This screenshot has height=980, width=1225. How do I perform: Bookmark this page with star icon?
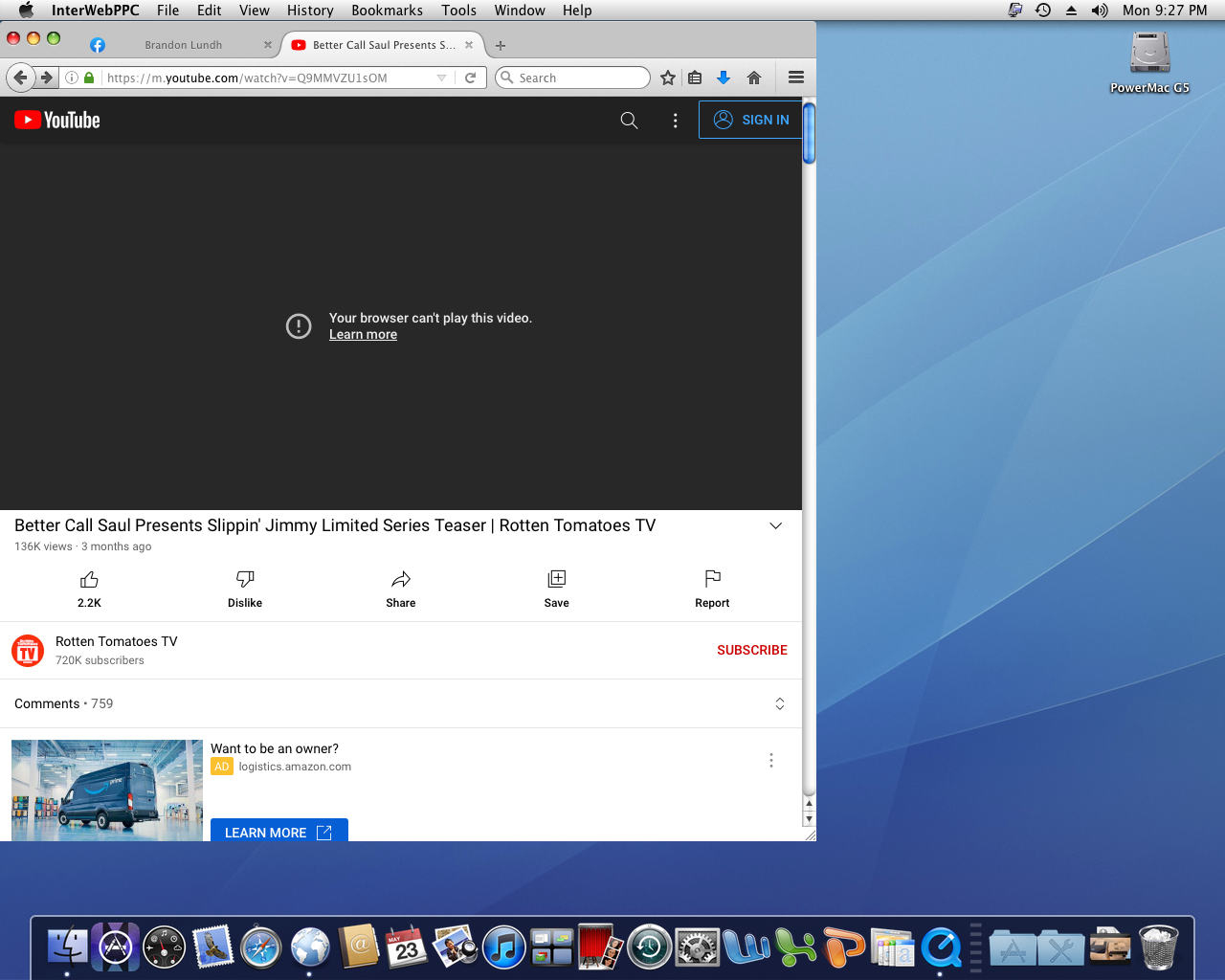668,78
